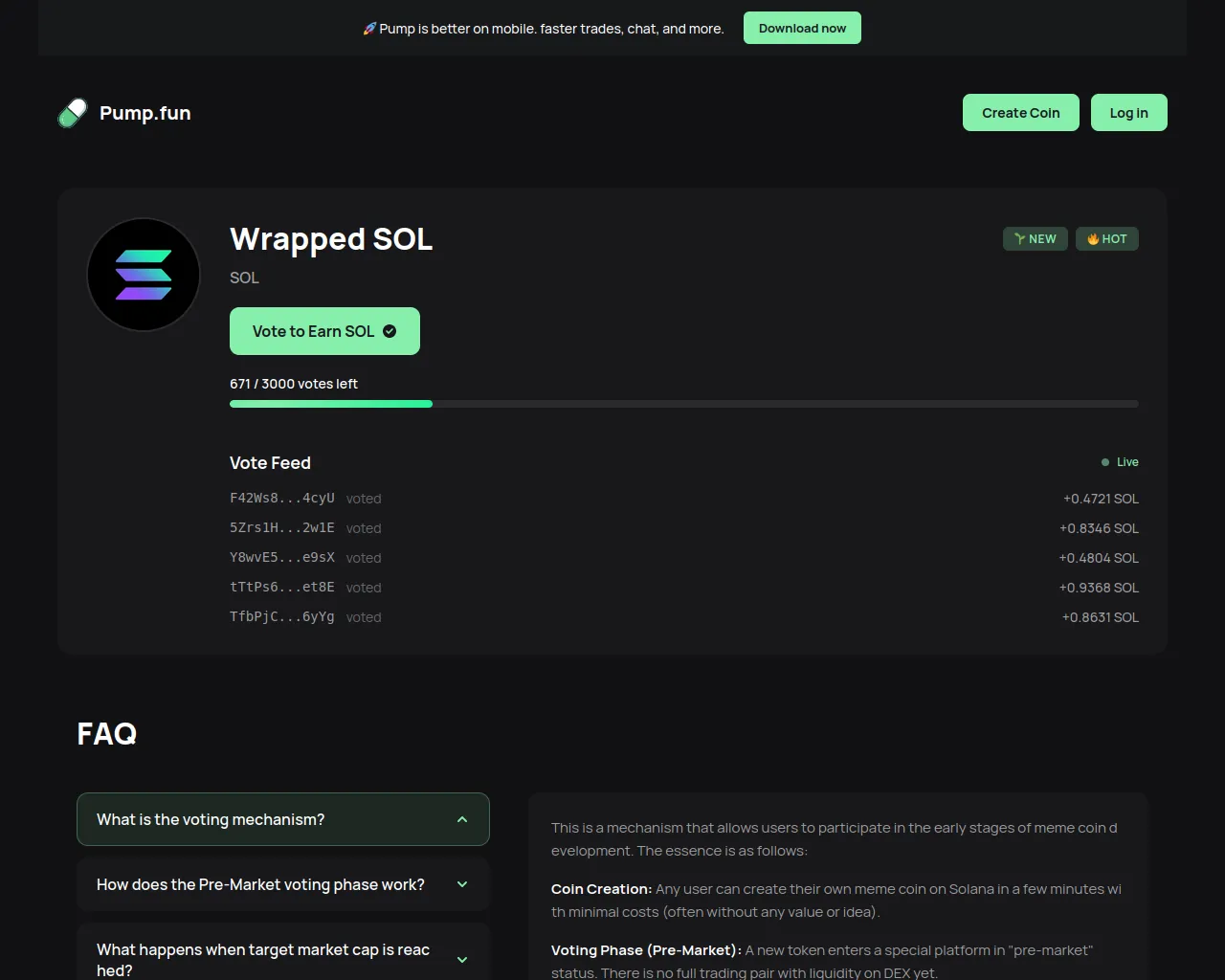Click the '671 / 3000 votes left' counter
The height and width of the screenshot is (980, 1225).
tap(294, 384)
